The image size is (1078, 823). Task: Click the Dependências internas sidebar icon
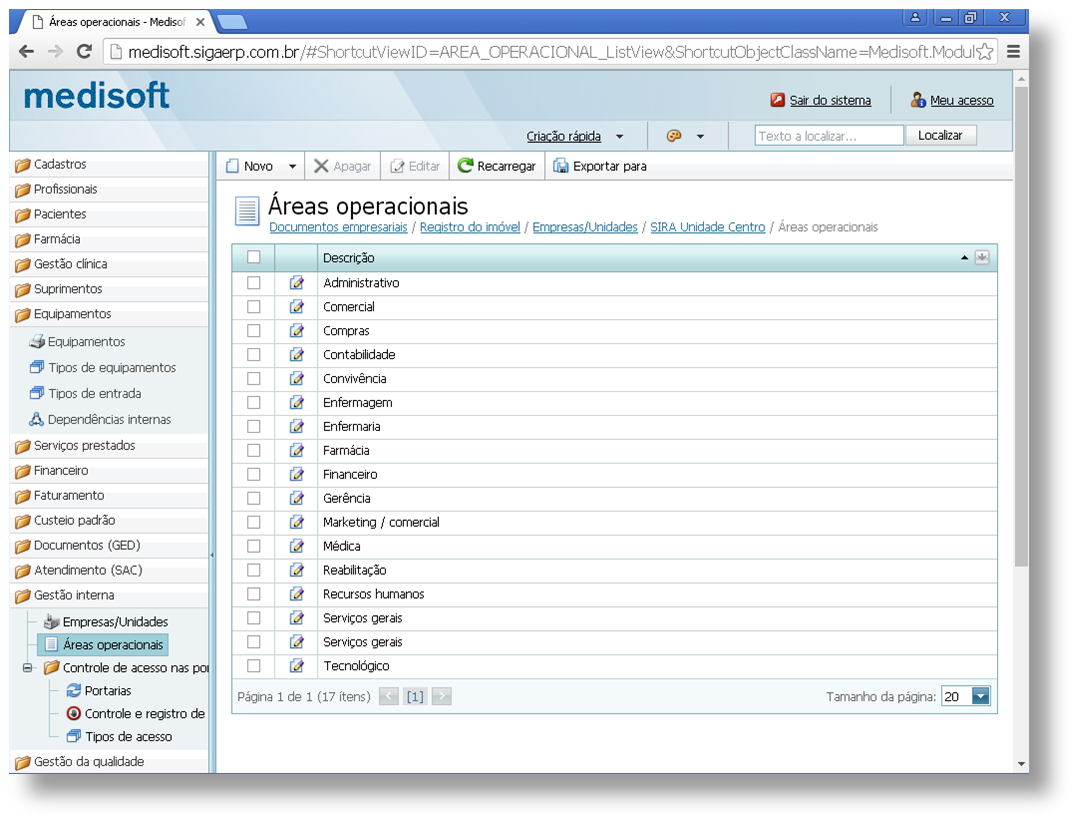(x=37, y=420)
